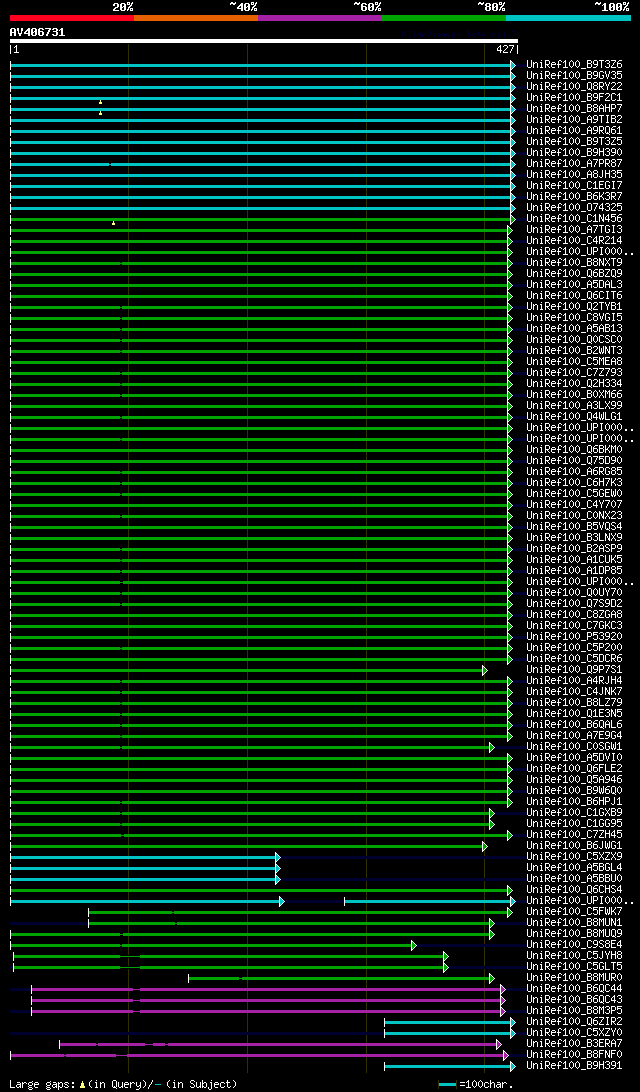Click the arrowhead ending the C0SGW1 bar
Viewport: 640px width, 1092px height.
click(492, 747)
